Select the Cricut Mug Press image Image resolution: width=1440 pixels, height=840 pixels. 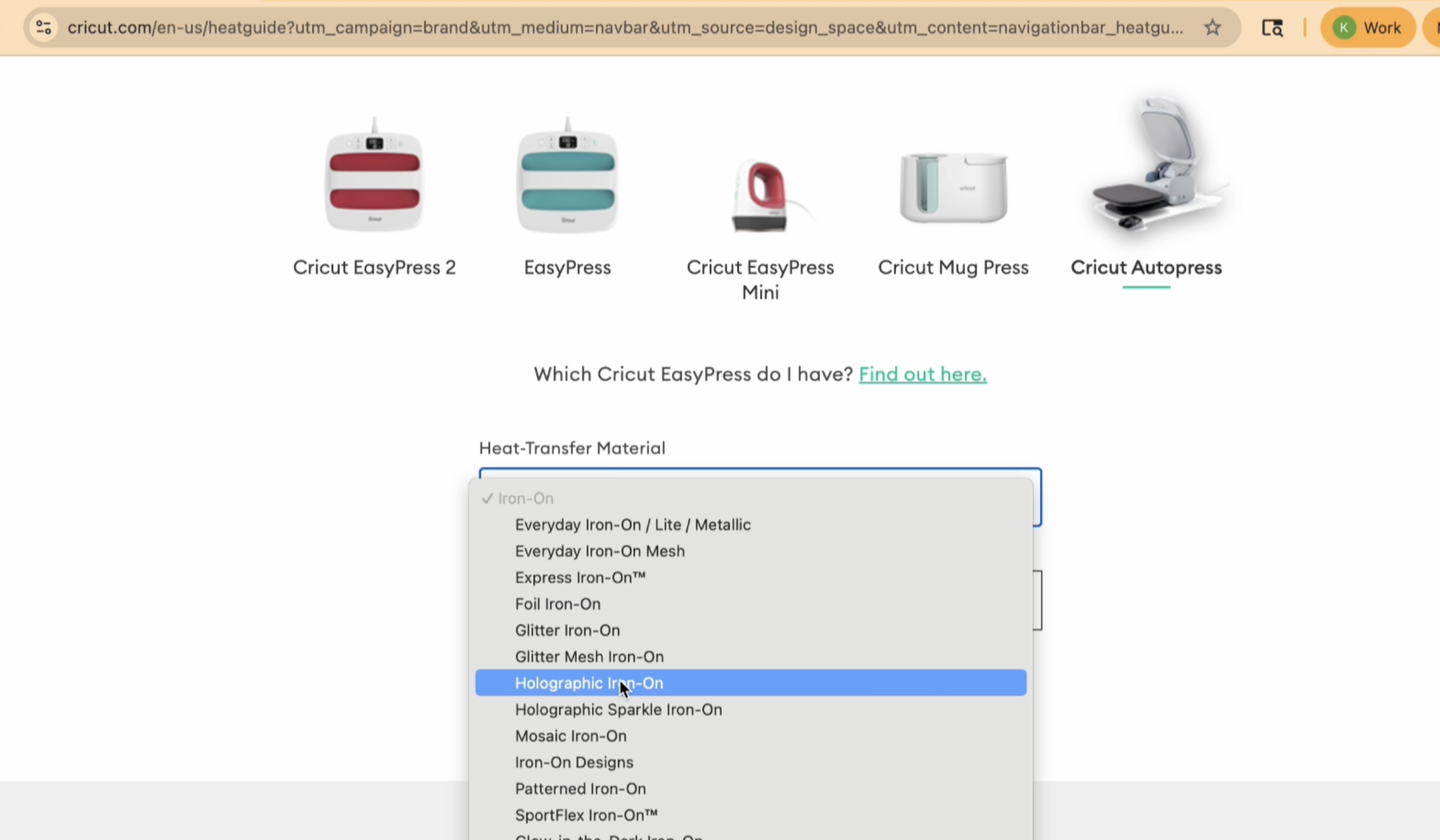[953, 188]
